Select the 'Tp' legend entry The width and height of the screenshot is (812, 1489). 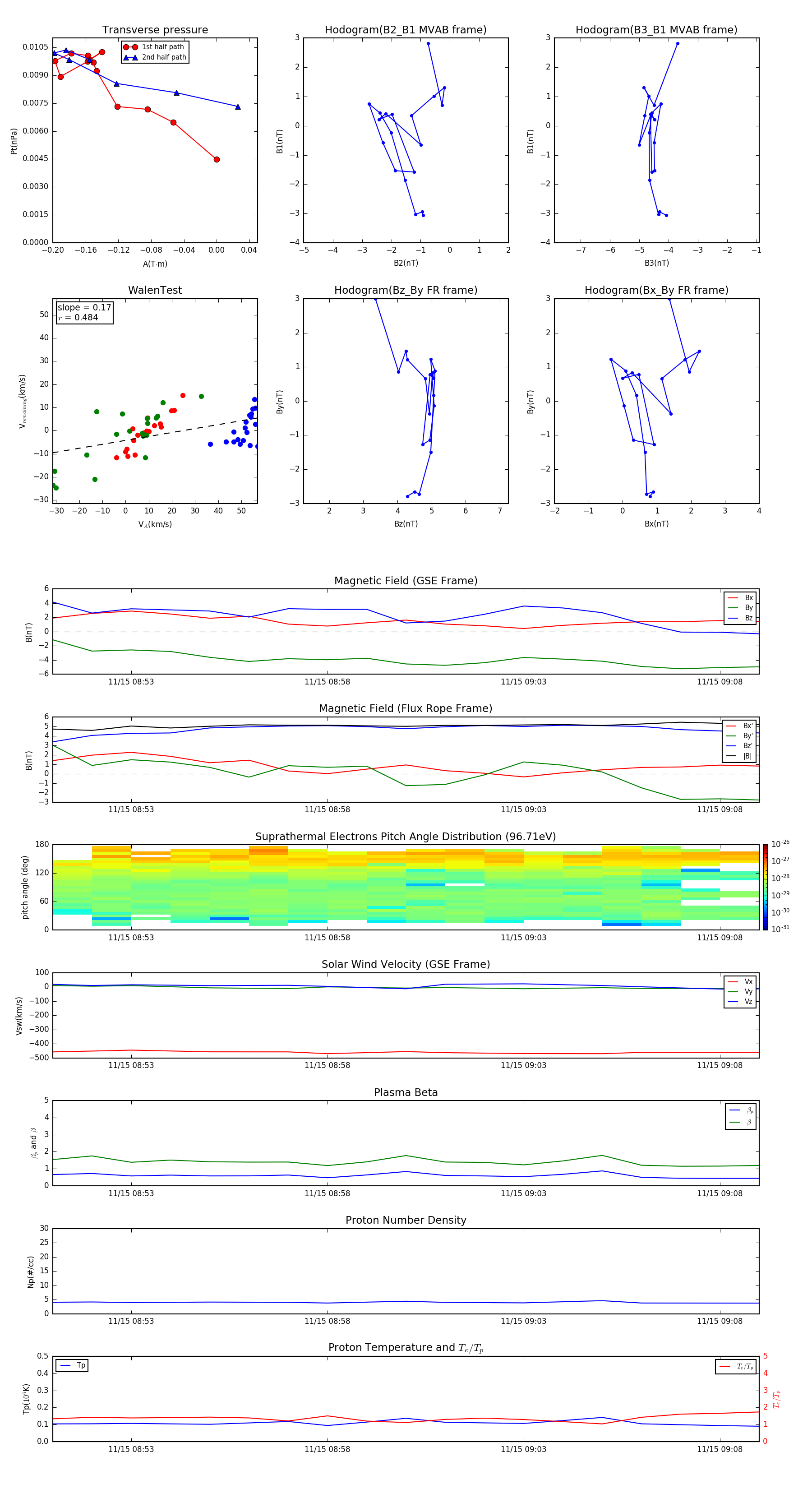click(72, 1365)
